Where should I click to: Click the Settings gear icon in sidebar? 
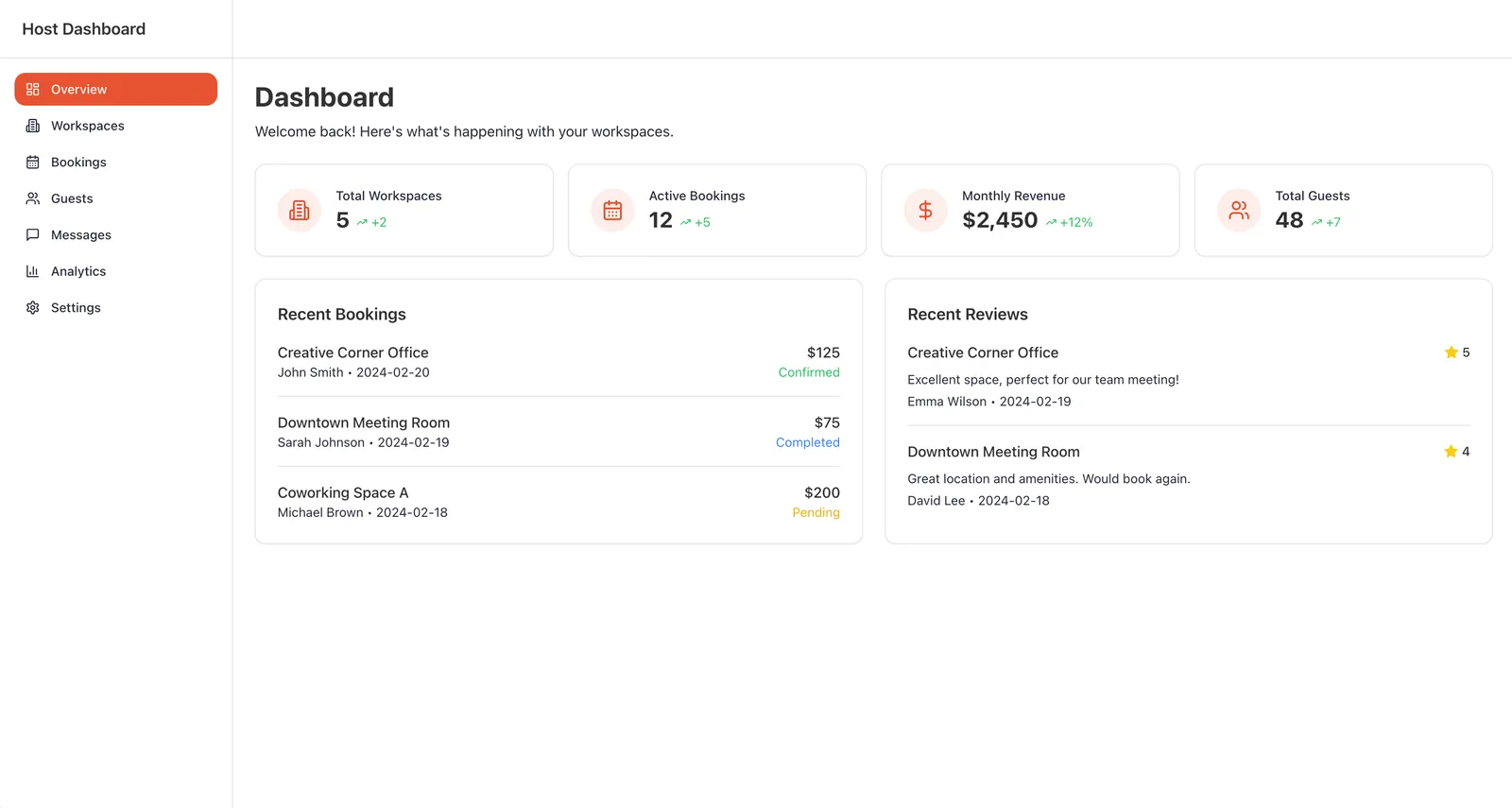click(x=33, y=308)
